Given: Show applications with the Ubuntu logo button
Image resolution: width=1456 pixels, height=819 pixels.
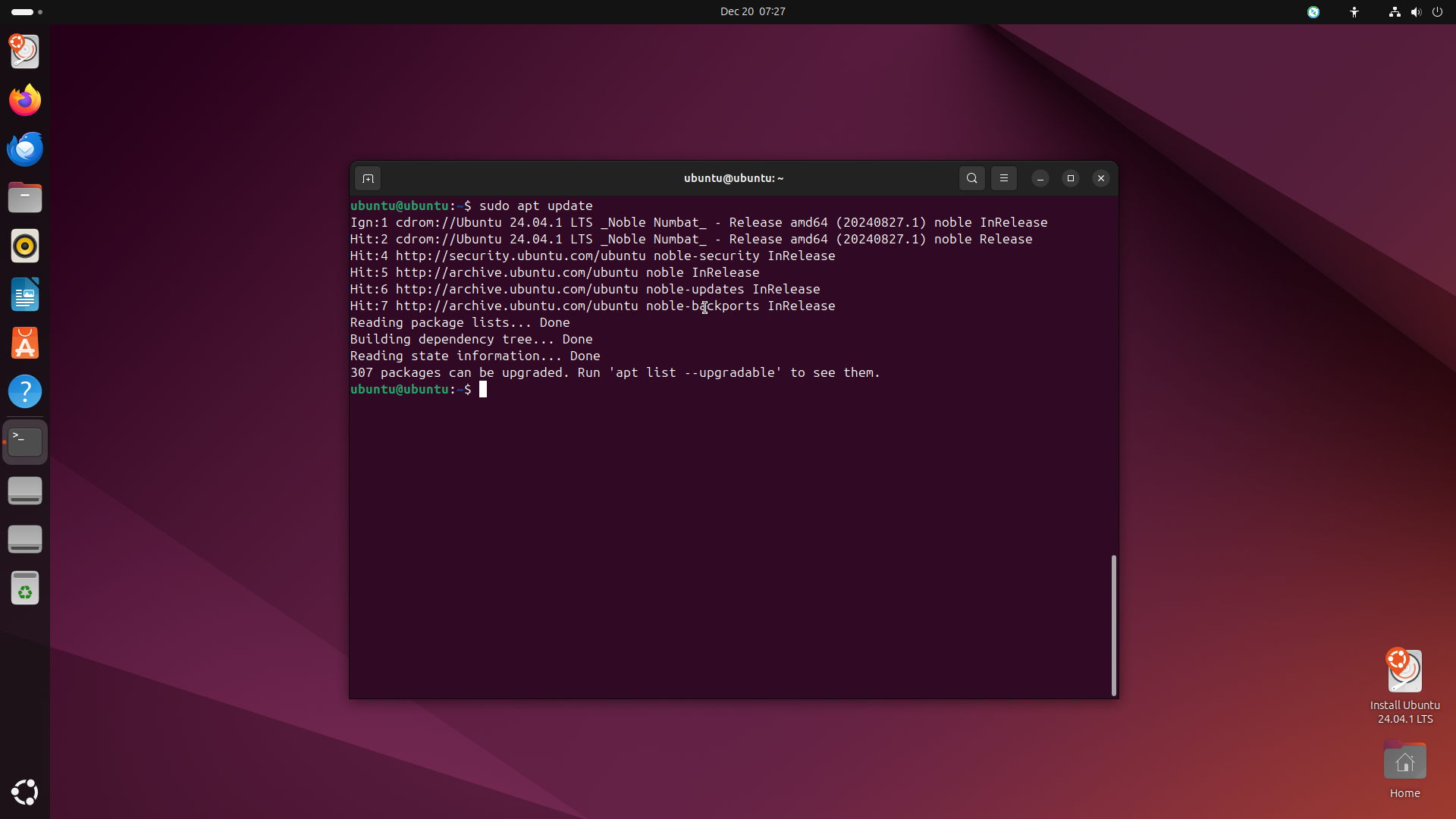Looking at the screenshot, I should point(25,792).
